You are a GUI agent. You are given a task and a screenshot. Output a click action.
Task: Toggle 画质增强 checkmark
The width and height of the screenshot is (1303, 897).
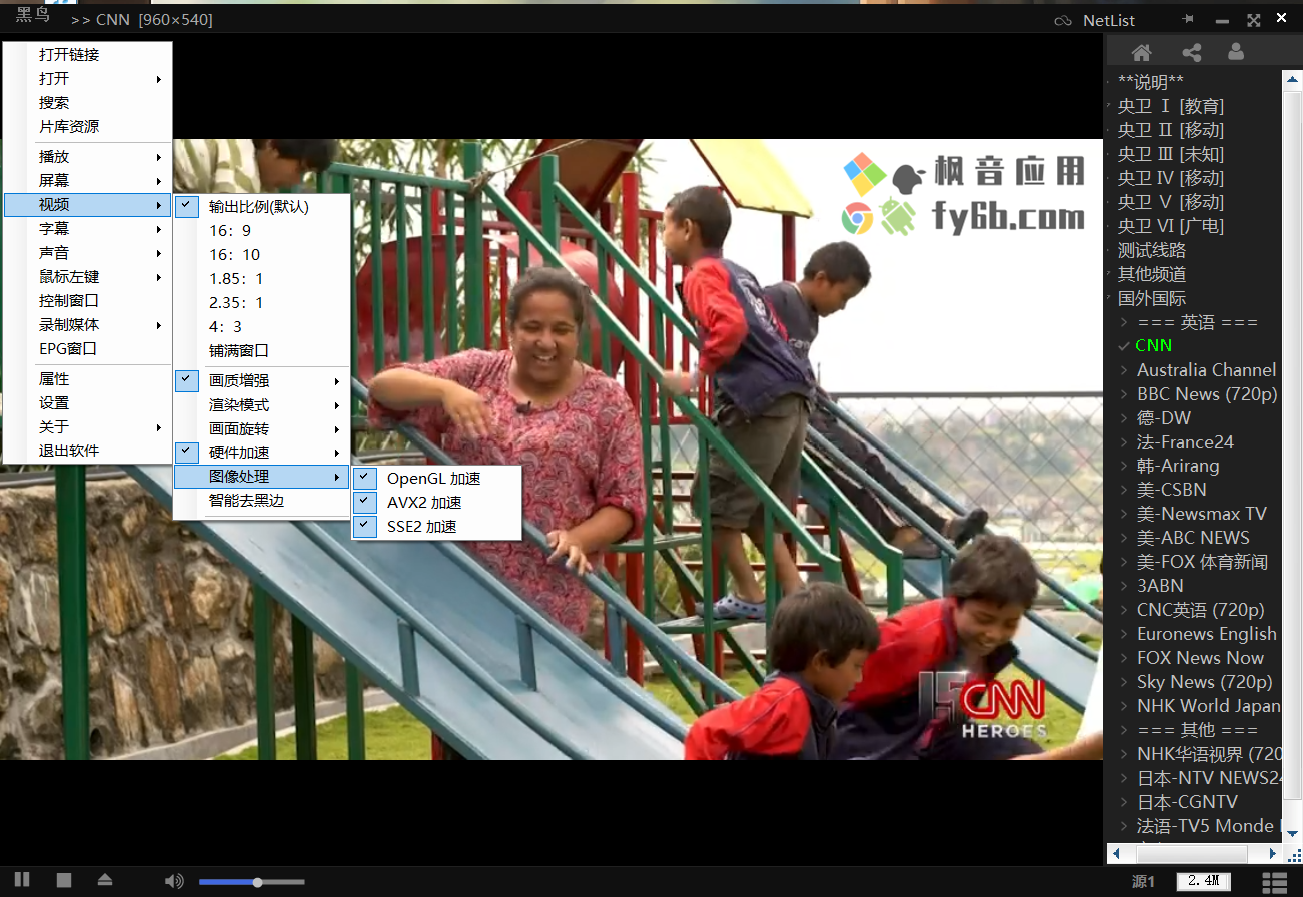tap(187, 380)
